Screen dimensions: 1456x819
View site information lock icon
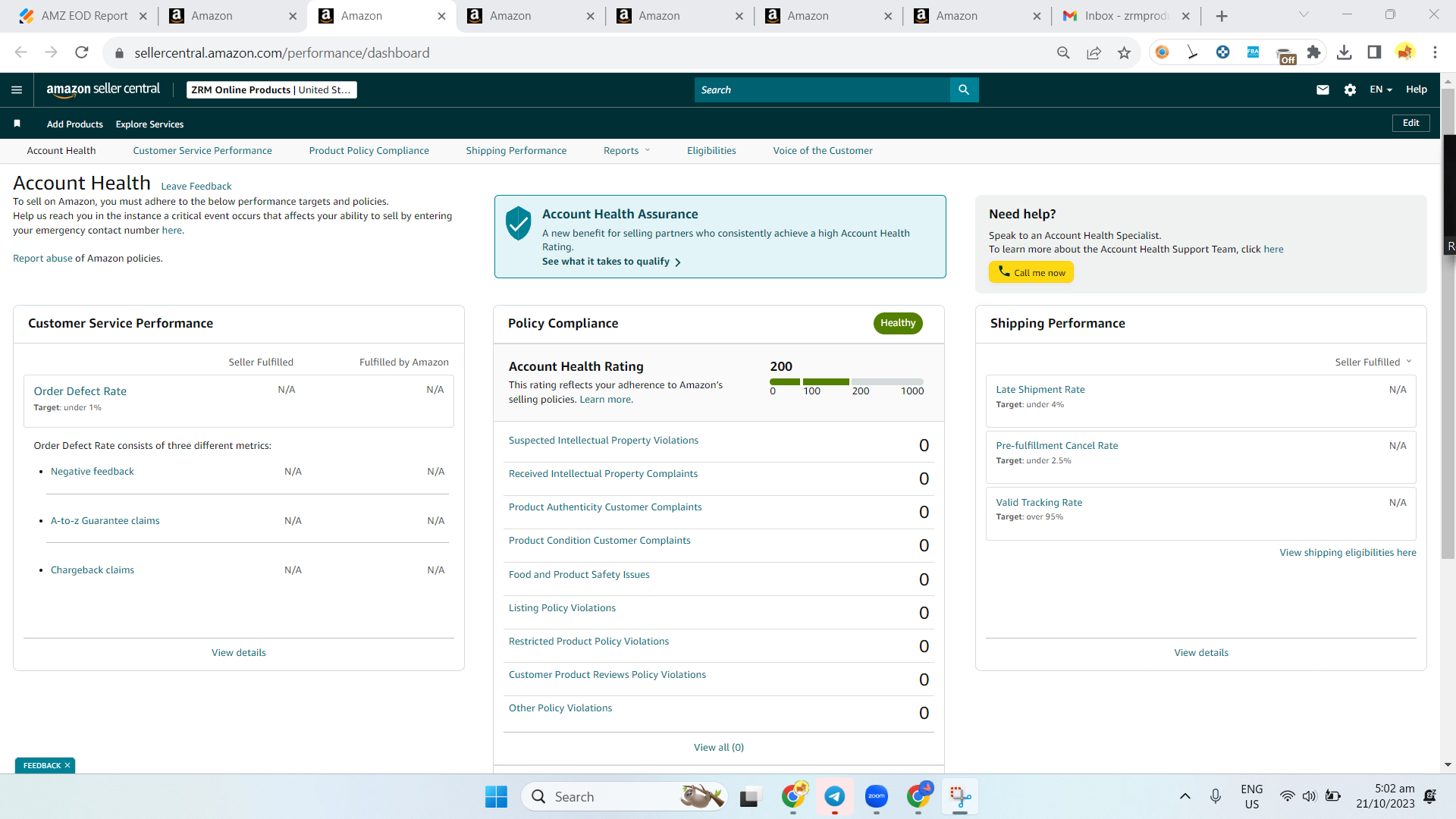pos(119,53)
